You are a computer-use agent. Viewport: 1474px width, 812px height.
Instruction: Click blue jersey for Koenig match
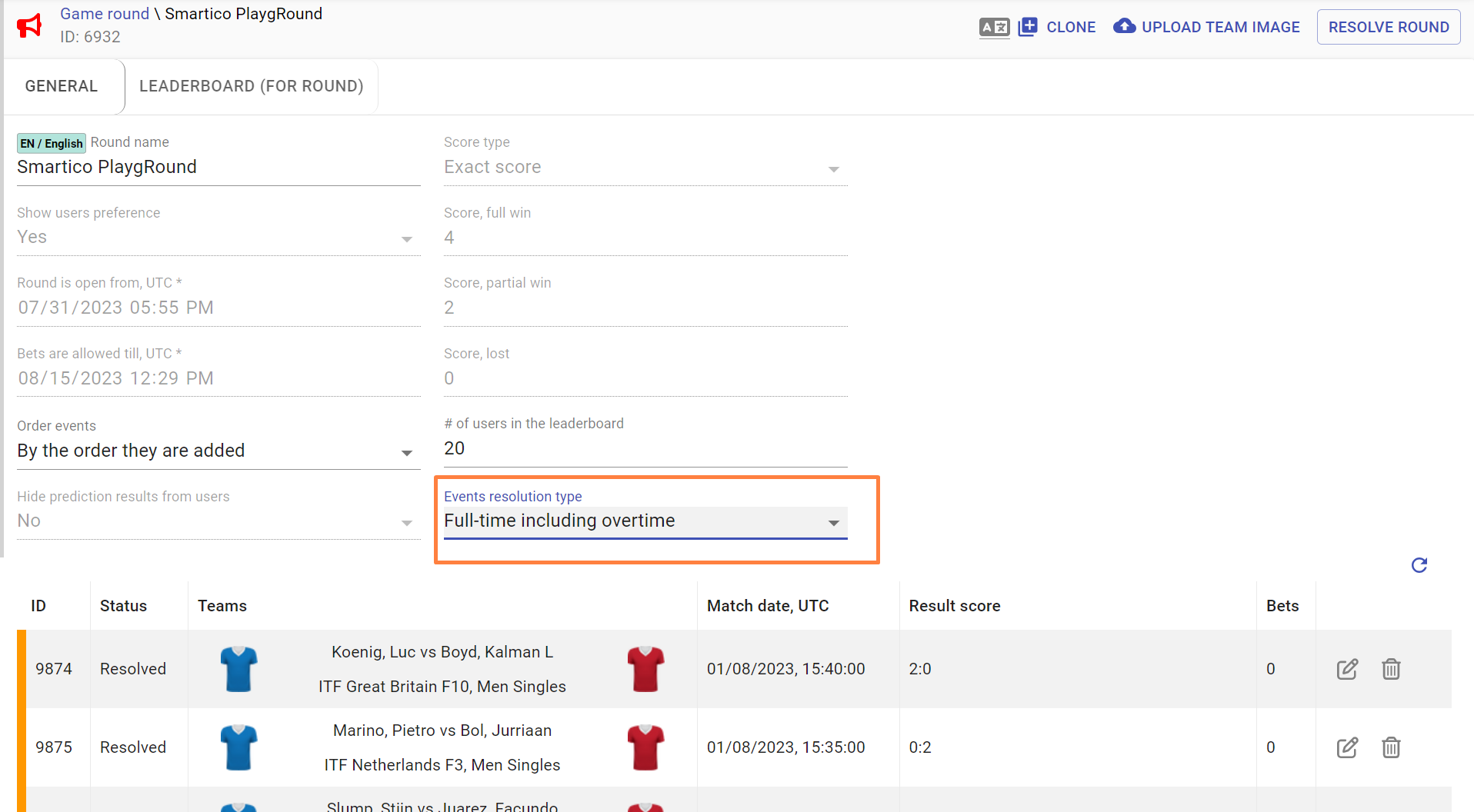pyautogui.click(x=238, y=669)
